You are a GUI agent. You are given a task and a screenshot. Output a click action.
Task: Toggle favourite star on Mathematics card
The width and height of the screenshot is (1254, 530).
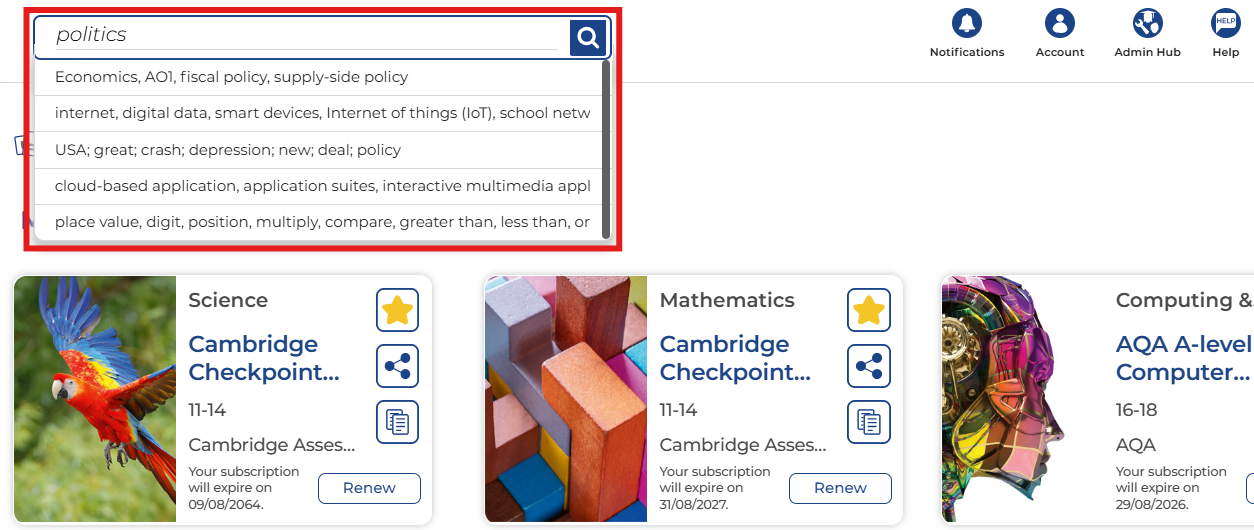pos(868,310)
